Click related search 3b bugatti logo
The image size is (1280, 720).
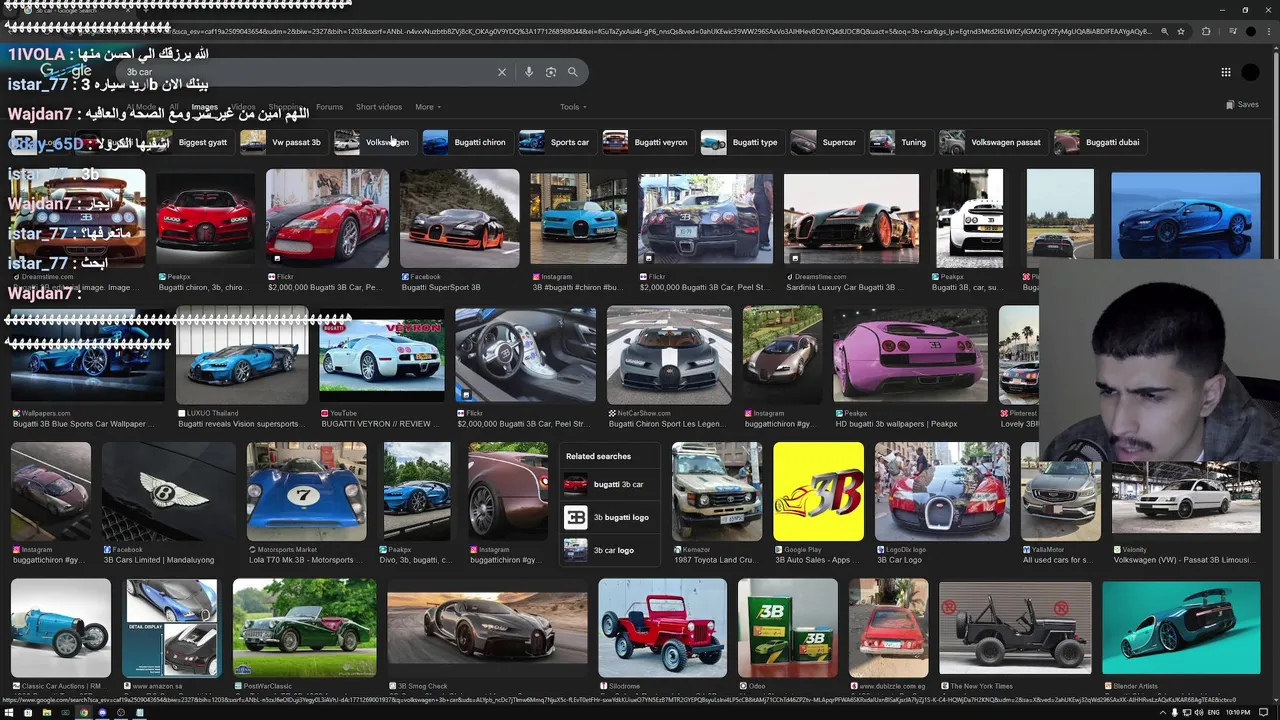tap(609, 517)
